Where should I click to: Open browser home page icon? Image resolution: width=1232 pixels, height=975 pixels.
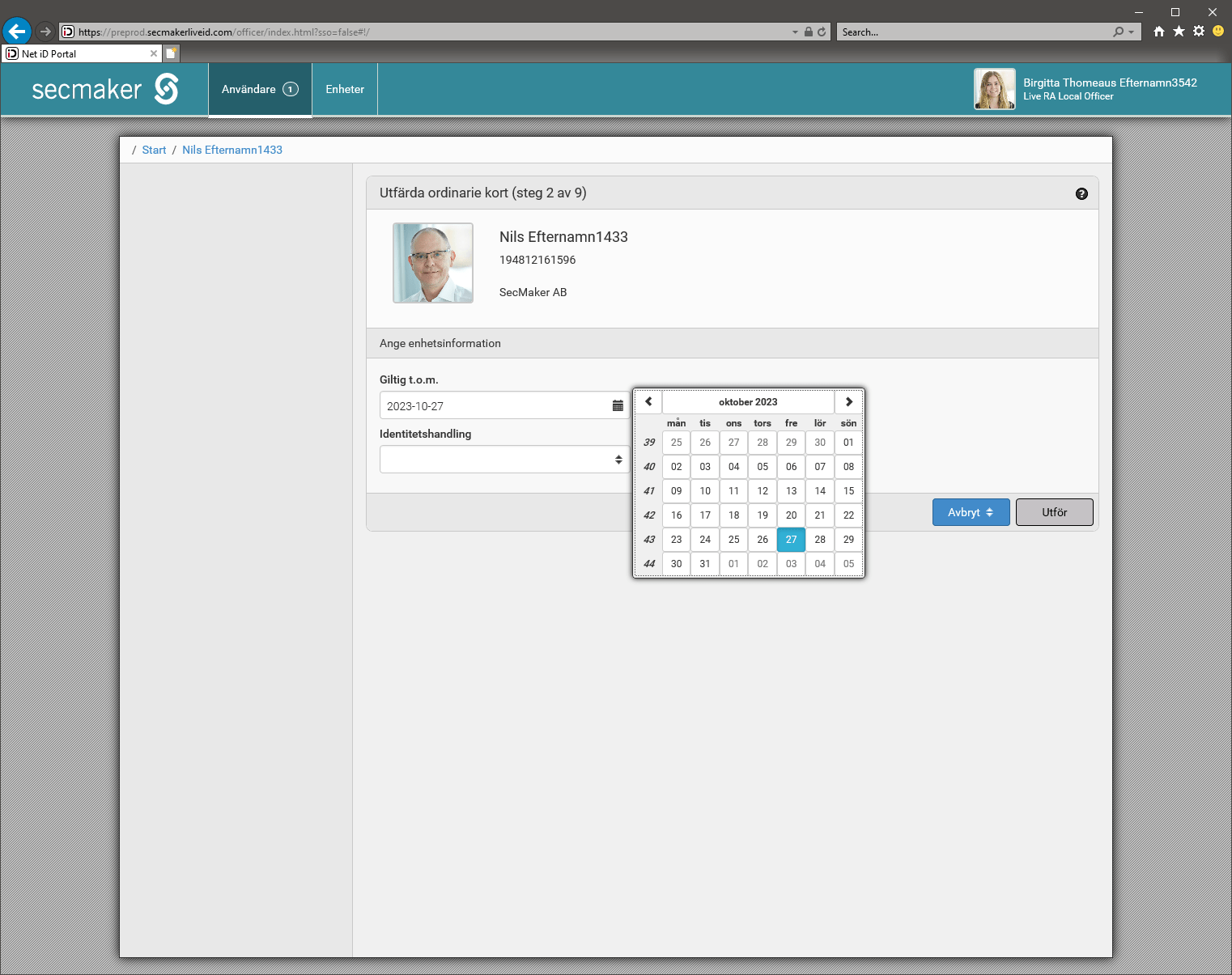coord(1159,32)
